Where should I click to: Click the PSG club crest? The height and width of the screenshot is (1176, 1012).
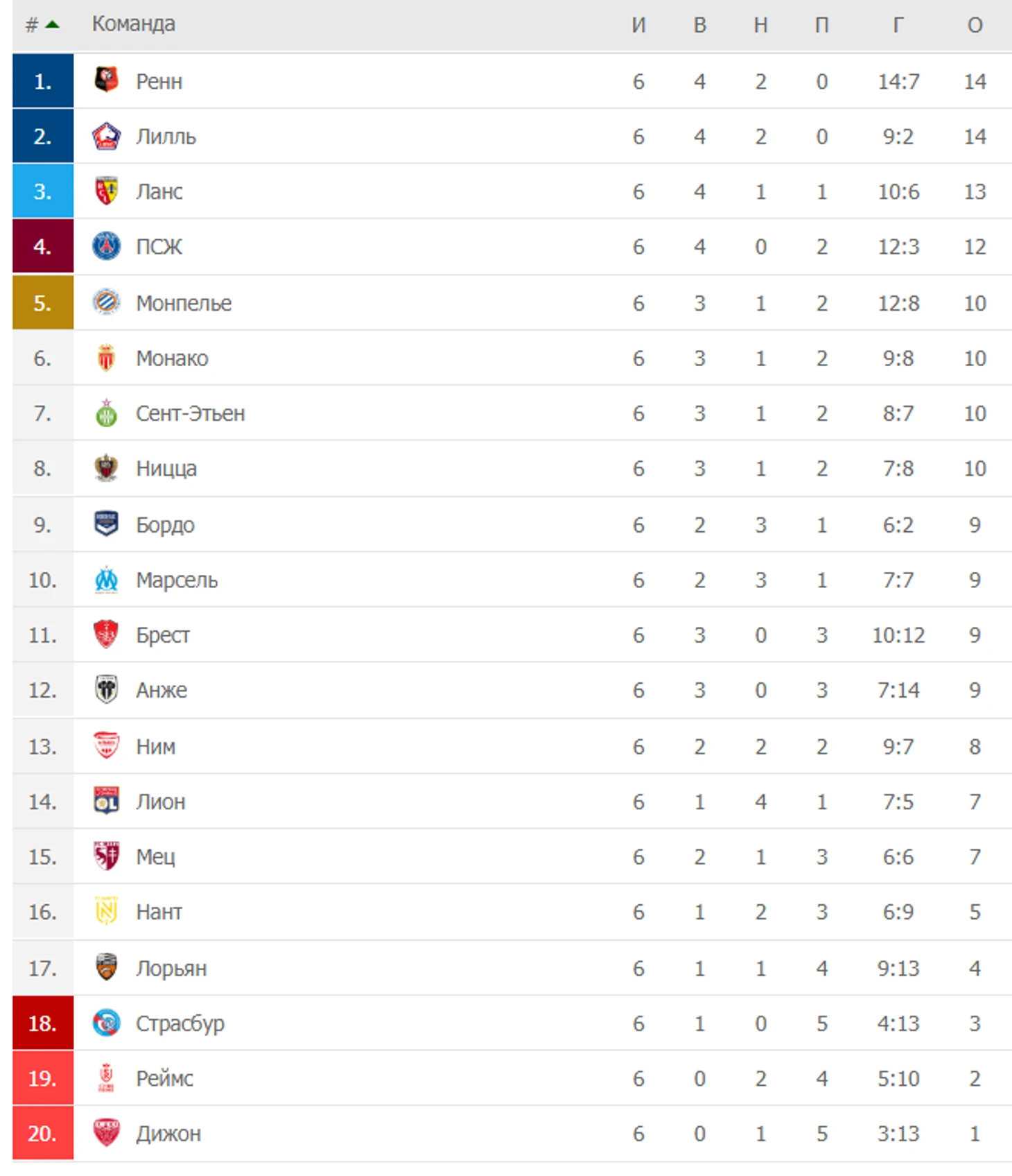click(106, 246)
